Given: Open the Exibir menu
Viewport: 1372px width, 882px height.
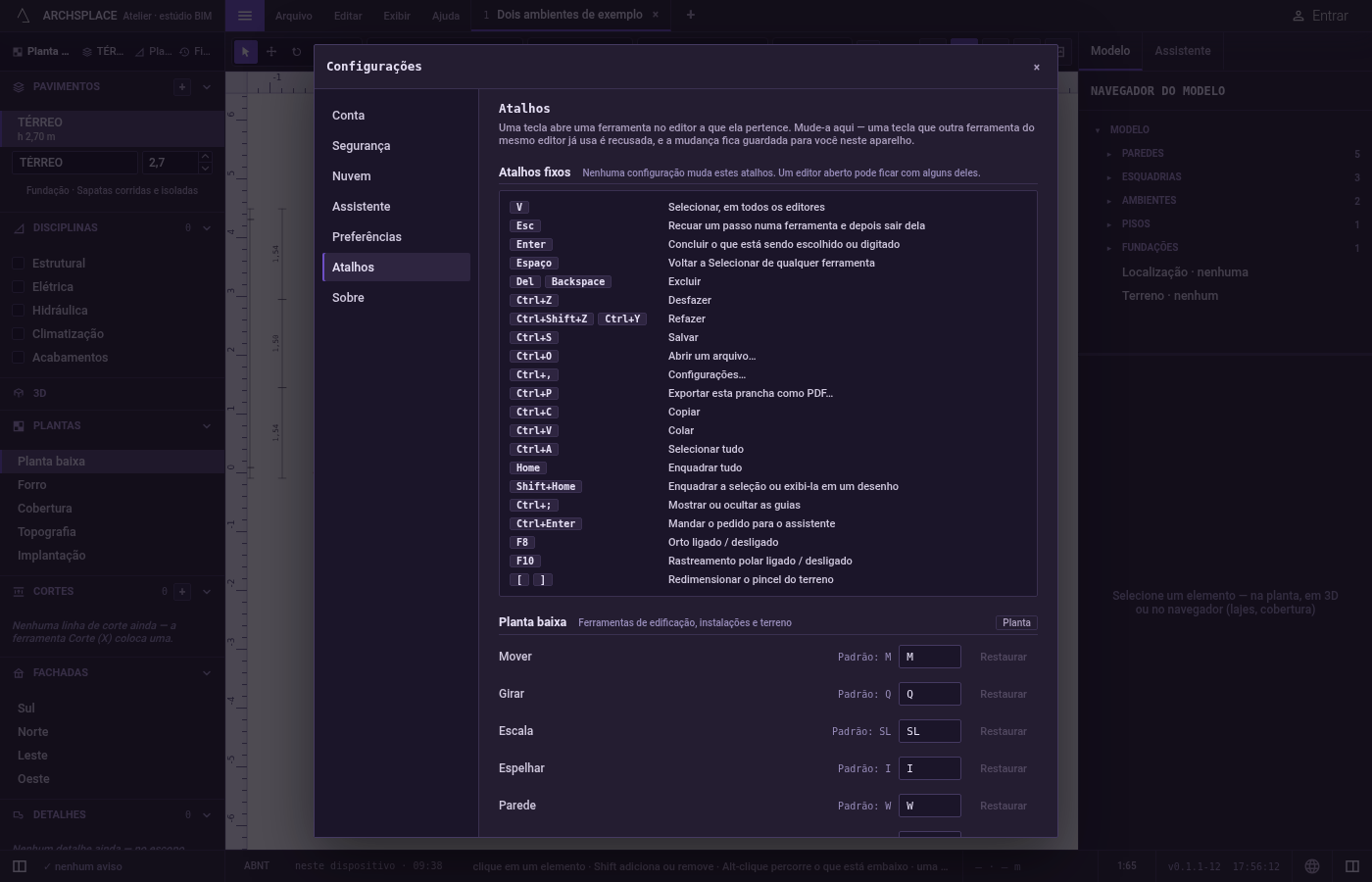Looking at the screenshot, I should point(397,16).
